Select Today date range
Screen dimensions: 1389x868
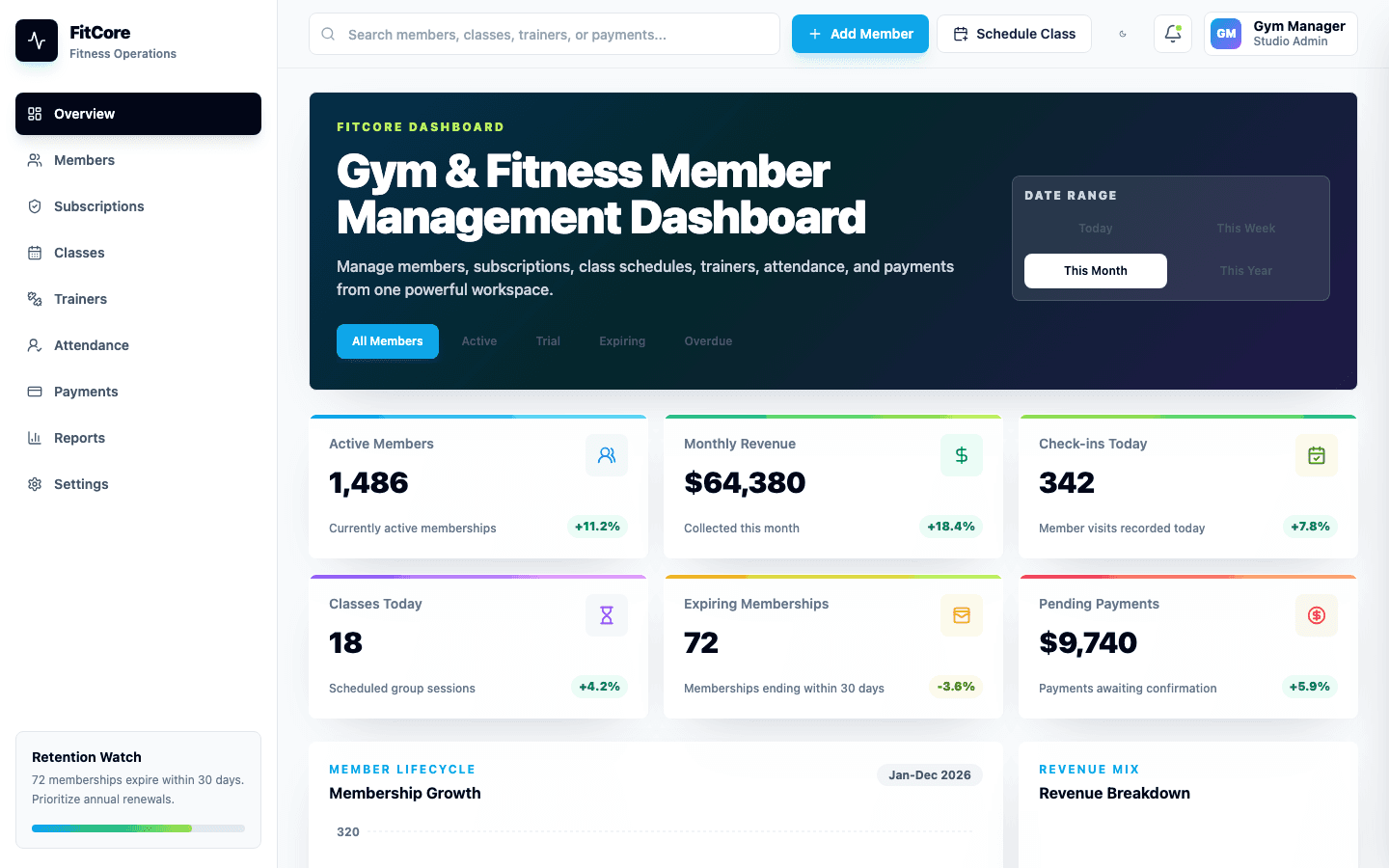tap(1096, 229)
